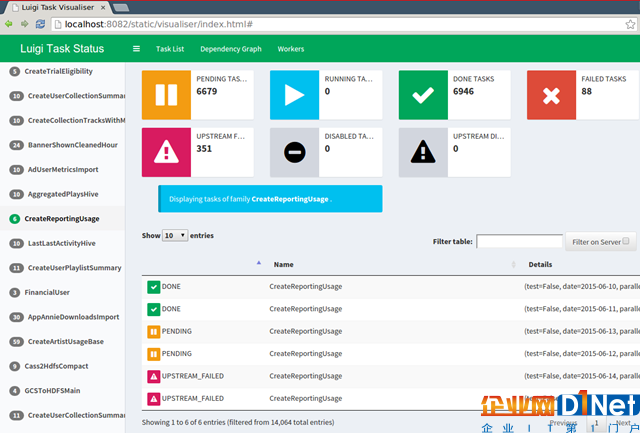Select the Luigi Task Visualiser browser tab
The height and width of the screenshot is (433, 640).
click(x=58, y=7)
